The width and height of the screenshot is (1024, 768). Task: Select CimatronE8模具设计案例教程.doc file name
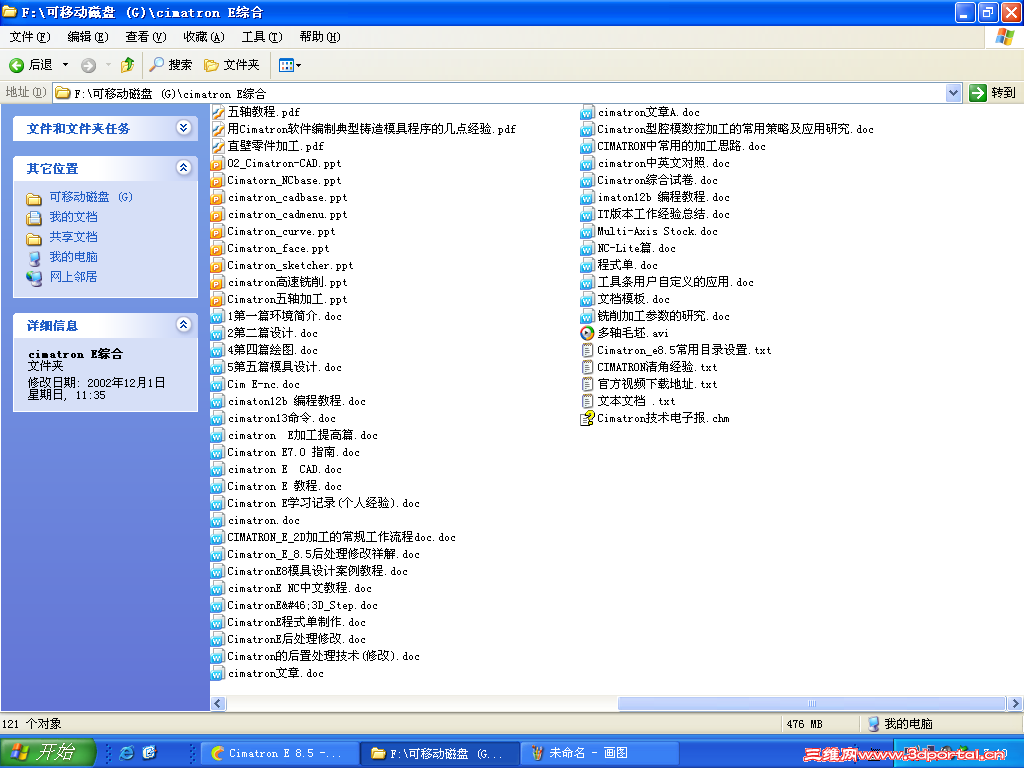(317, 571)
